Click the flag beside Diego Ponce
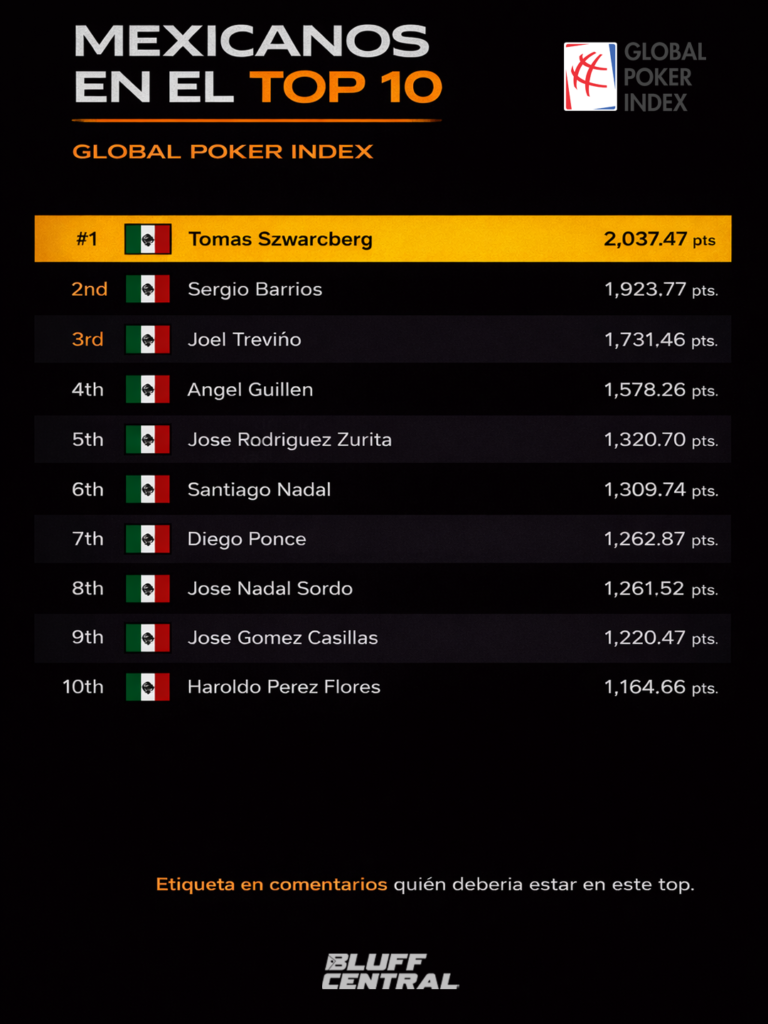768x1024 pixels. [x=148, y=539]
